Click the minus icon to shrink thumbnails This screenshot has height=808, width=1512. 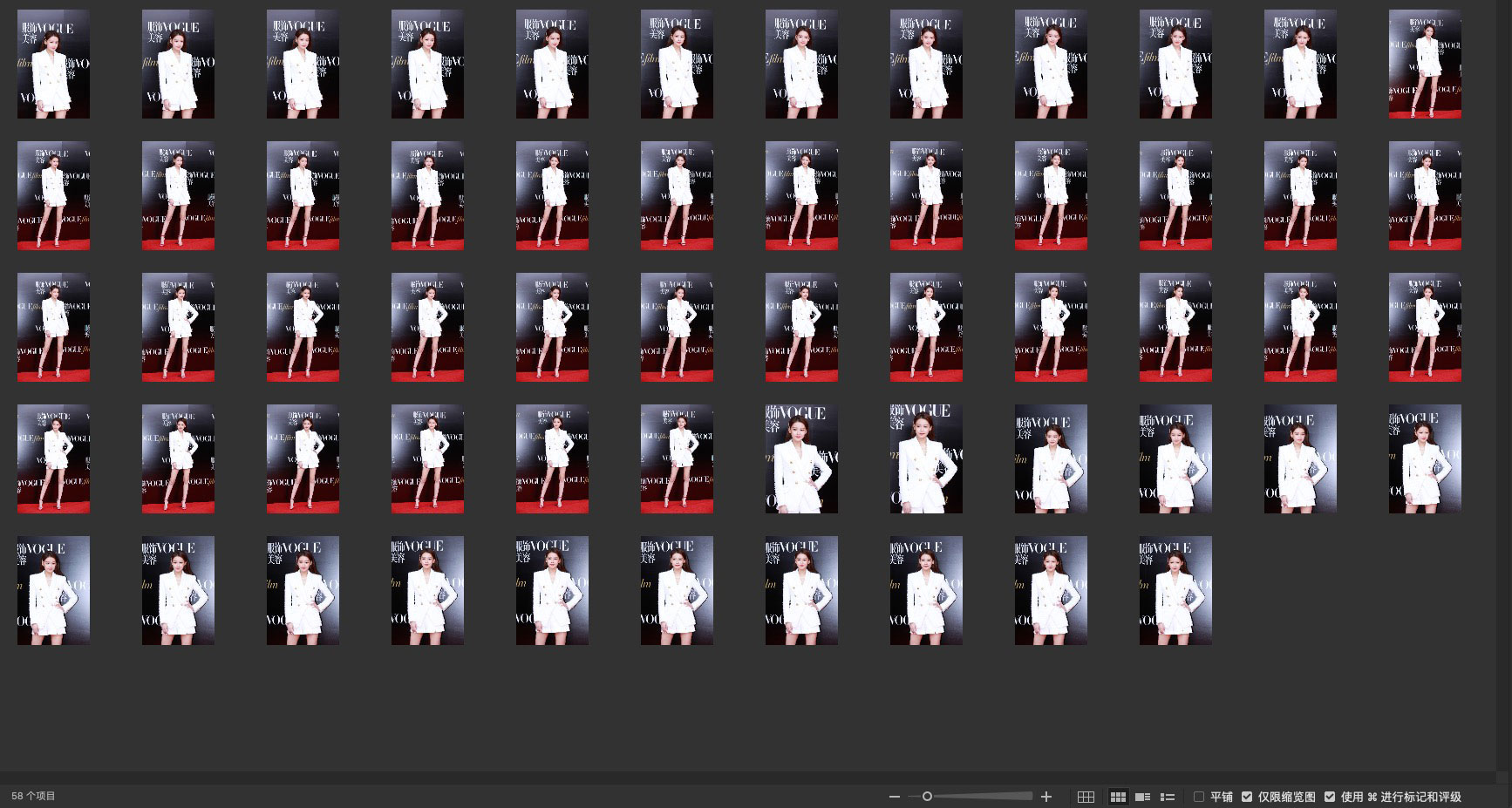pyautogui.click(x=894, y=797)
